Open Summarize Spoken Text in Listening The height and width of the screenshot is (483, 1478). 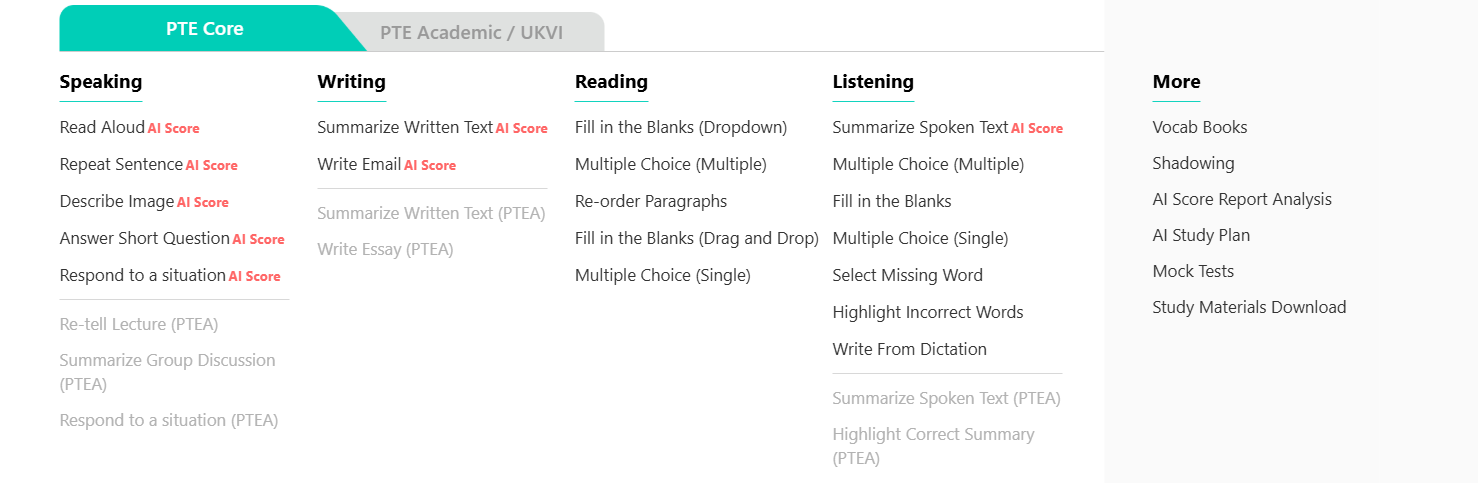(920, 128)
